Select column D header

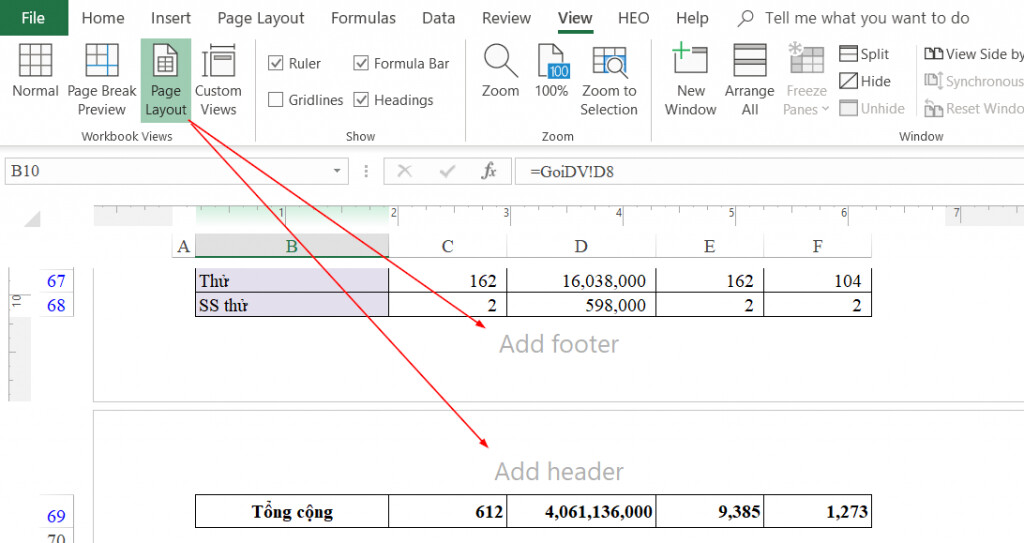tap(581, 246)
